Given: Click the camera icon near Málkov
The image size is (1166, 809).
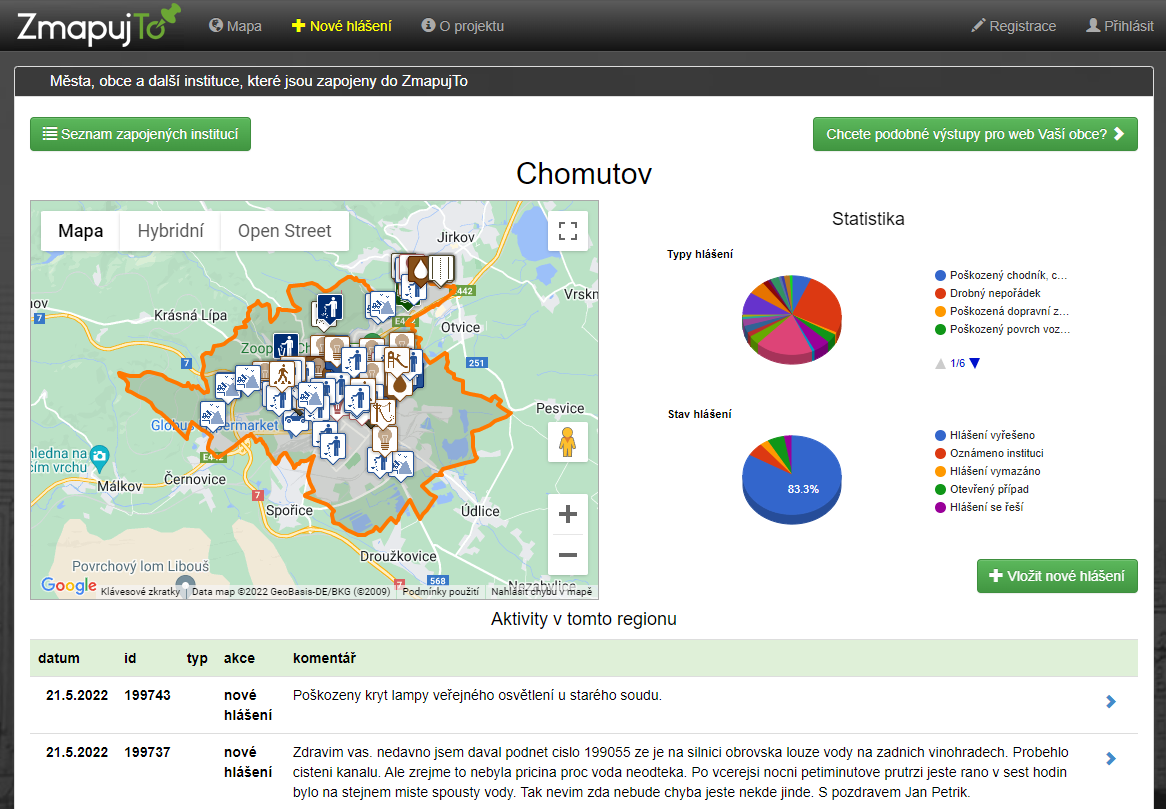Looking at the screenshot, I should coord(99,455).
